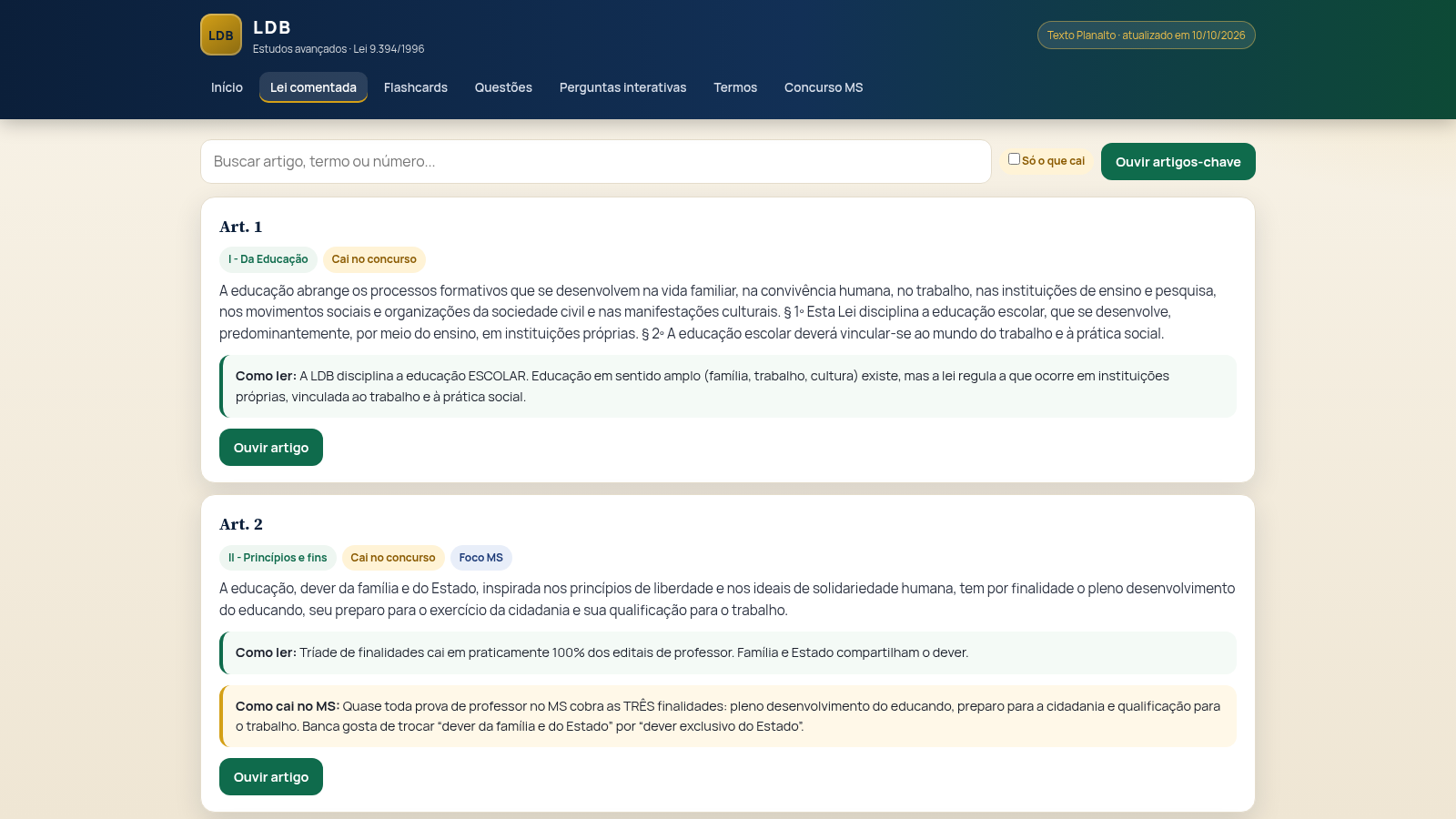Switch to the Flashcards tab

pos(416,87)
